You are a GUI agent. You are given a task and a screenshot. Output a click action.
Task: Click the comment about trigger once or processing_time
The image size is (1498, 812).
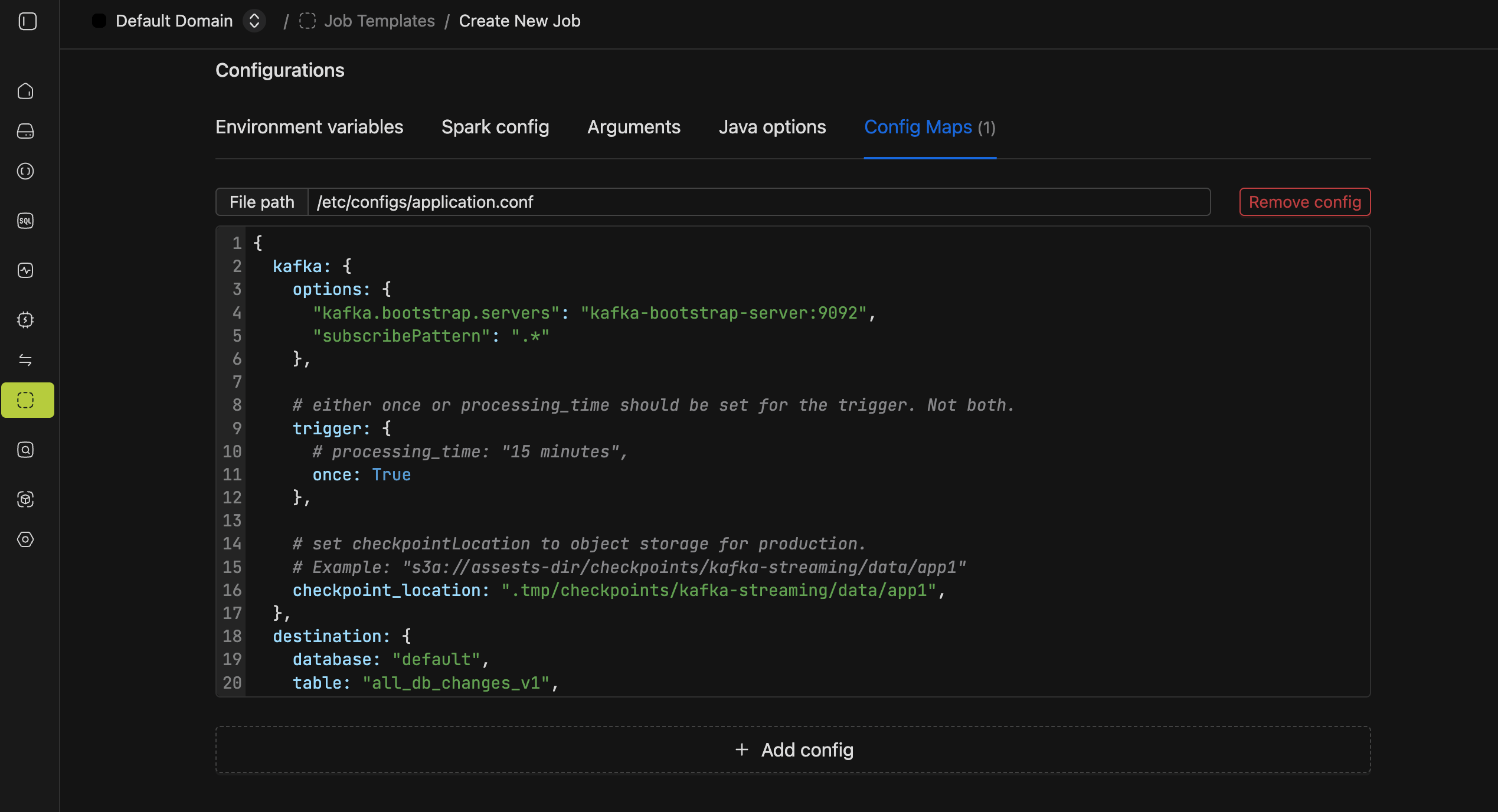[653, 405]
